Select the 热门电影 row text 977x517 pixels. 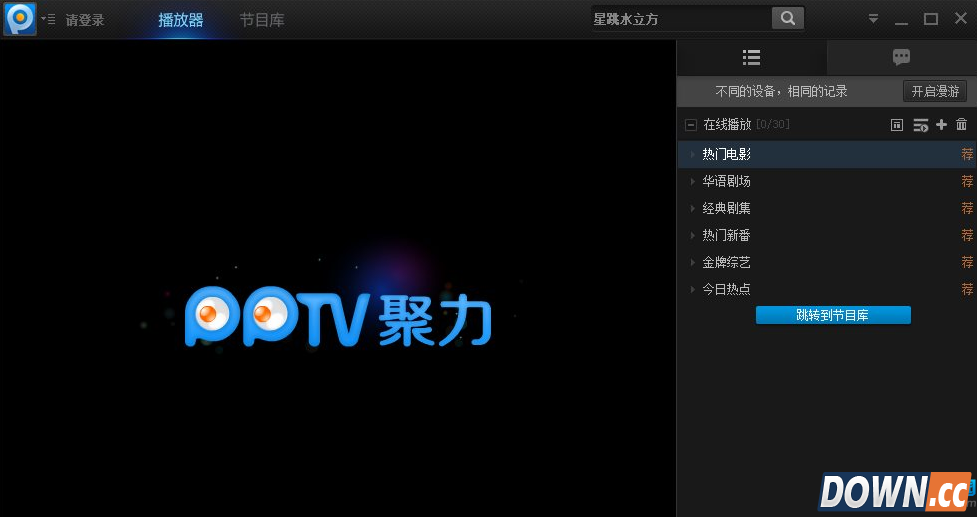(727, 154)
